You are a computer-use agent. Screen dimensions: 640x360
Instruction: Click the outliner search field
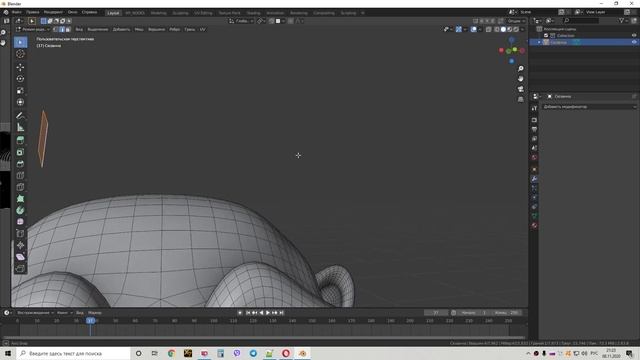581,20
